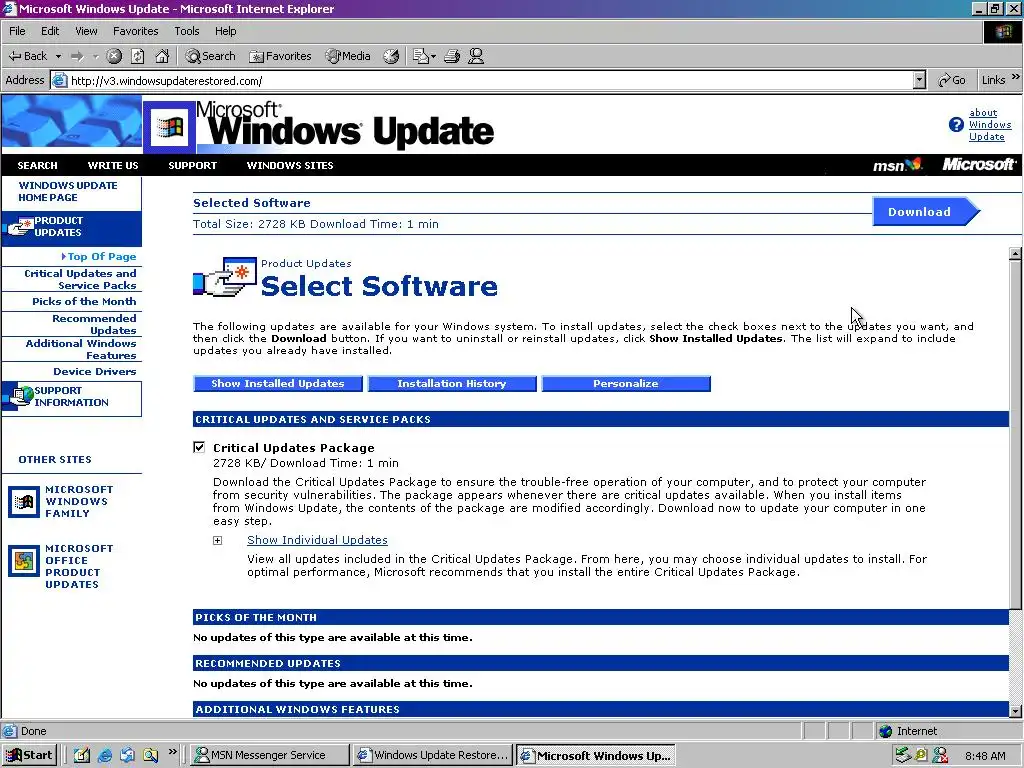Jump to Picks of the Month

[84, 301]
